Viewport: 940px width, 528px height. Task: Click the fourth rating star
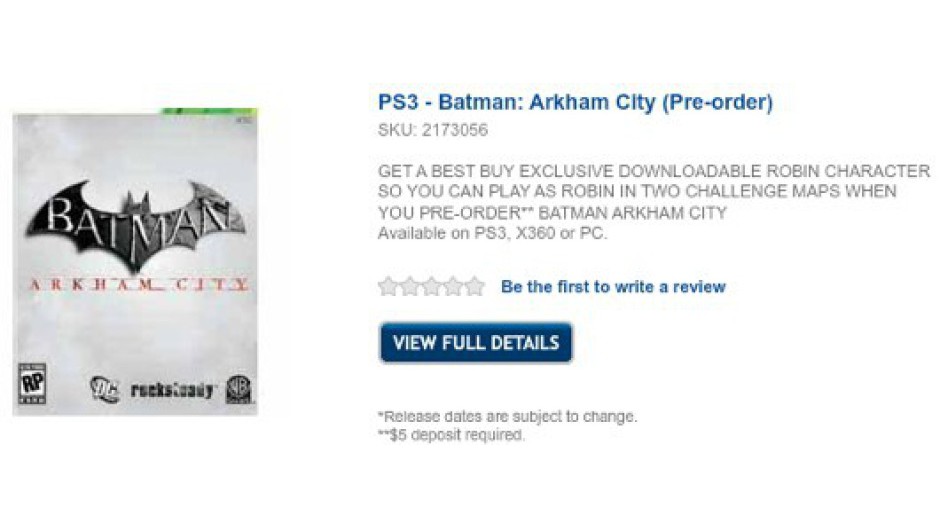tap(453, 287)
